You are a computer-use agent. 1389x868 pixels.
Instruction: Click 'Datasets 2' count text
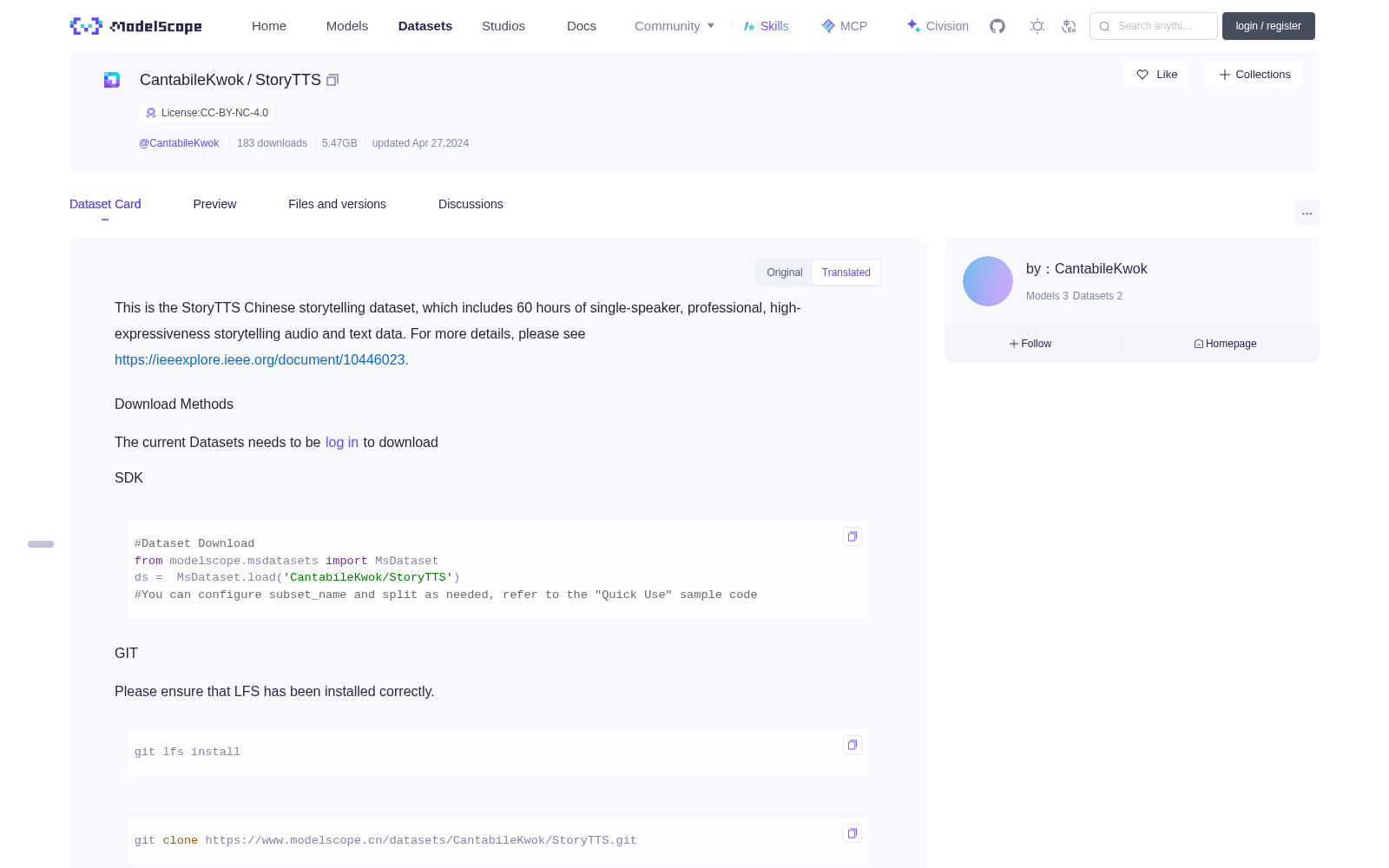tap(1097, 296)
